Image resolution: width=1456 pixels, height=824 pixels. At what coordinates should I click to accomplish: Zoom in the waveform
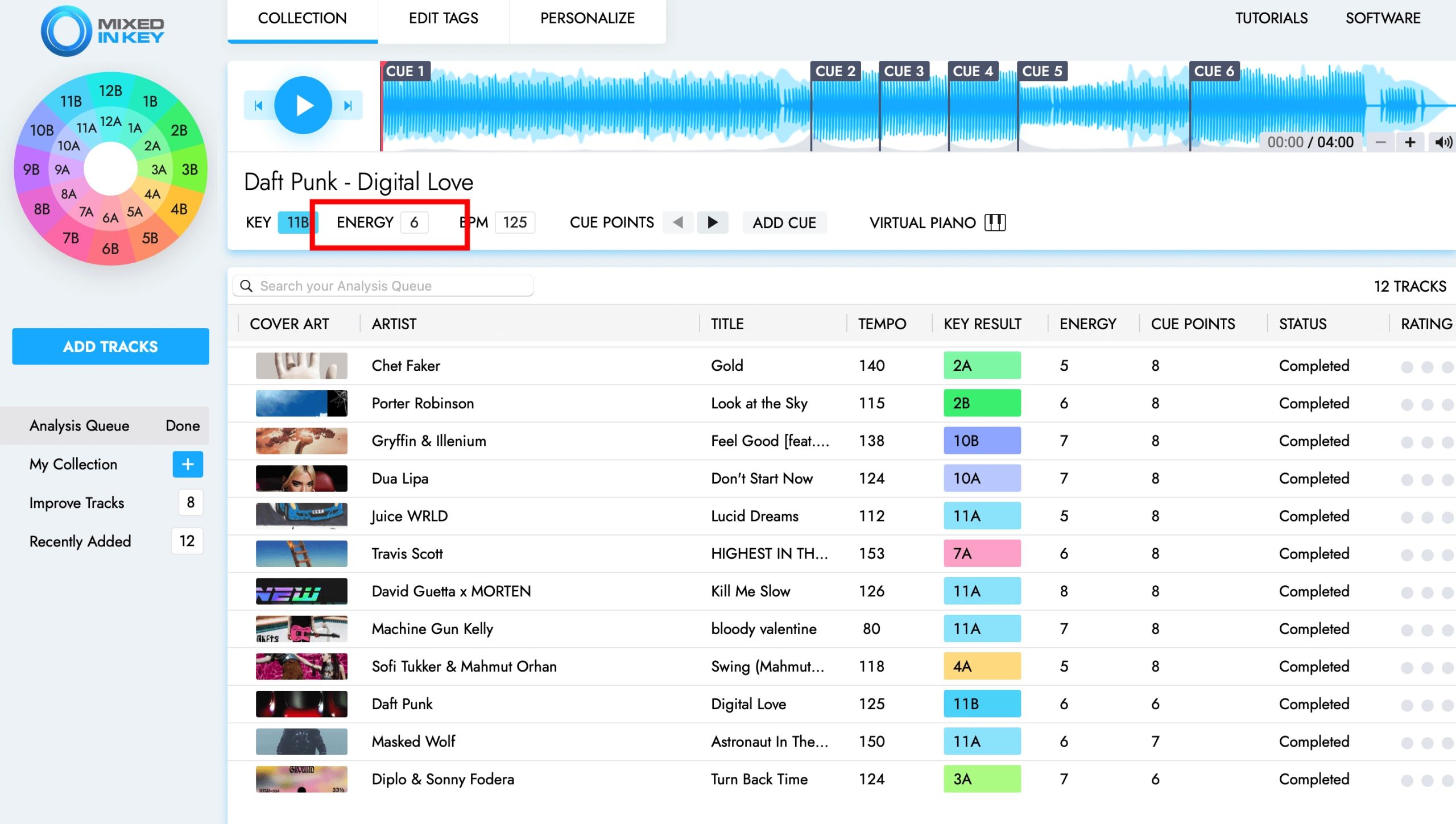(x=1410, y=142)
